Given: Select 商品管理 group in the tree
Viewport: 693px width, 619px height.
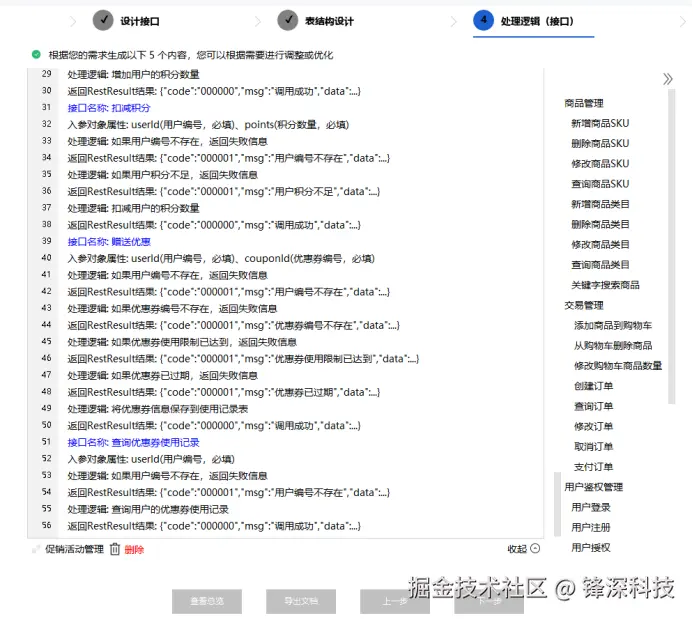Looking at the screenshot, I should point(584,103).
